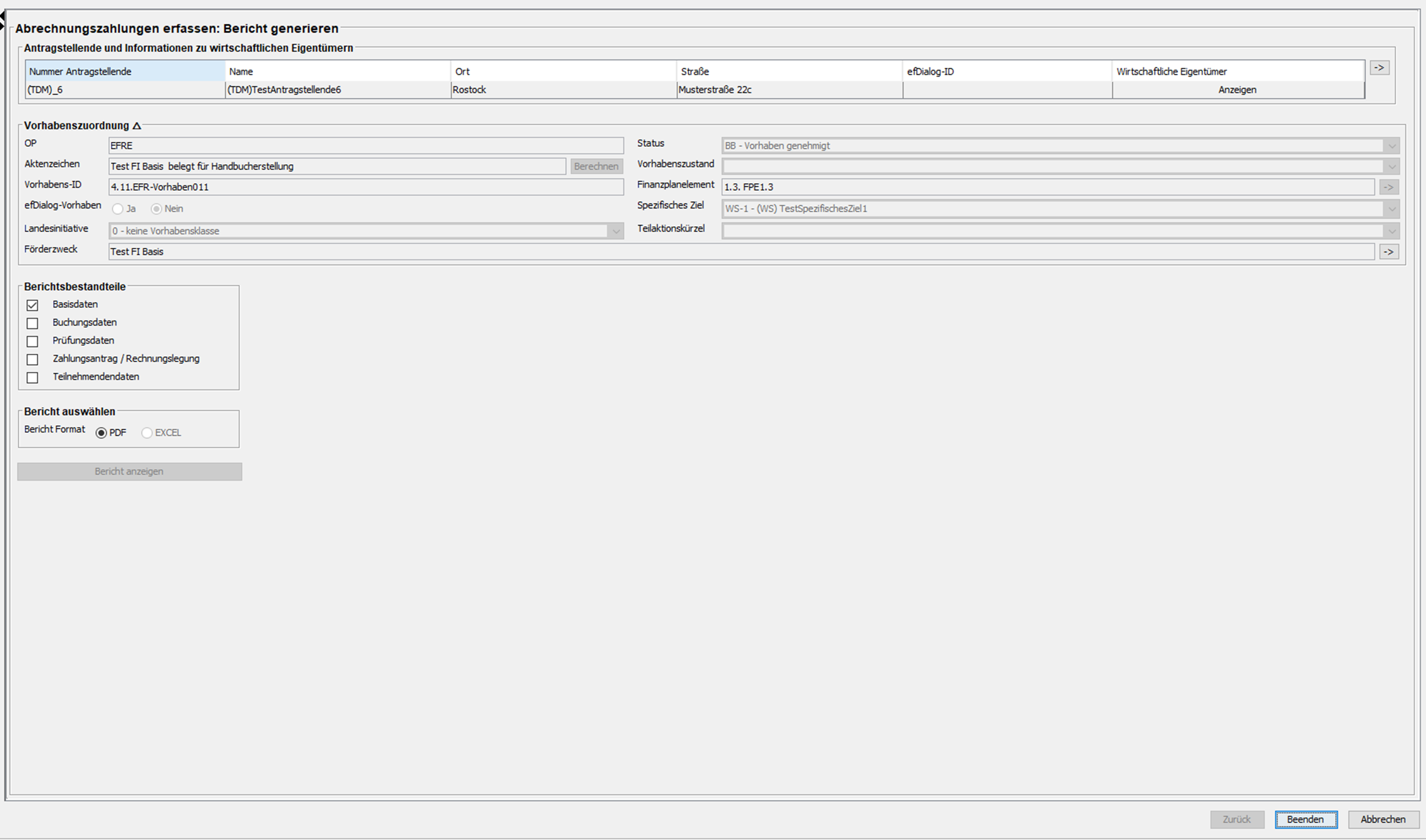
Task: Click arrow button next to Finanzplanelement field
Action: pos(1388,188)
